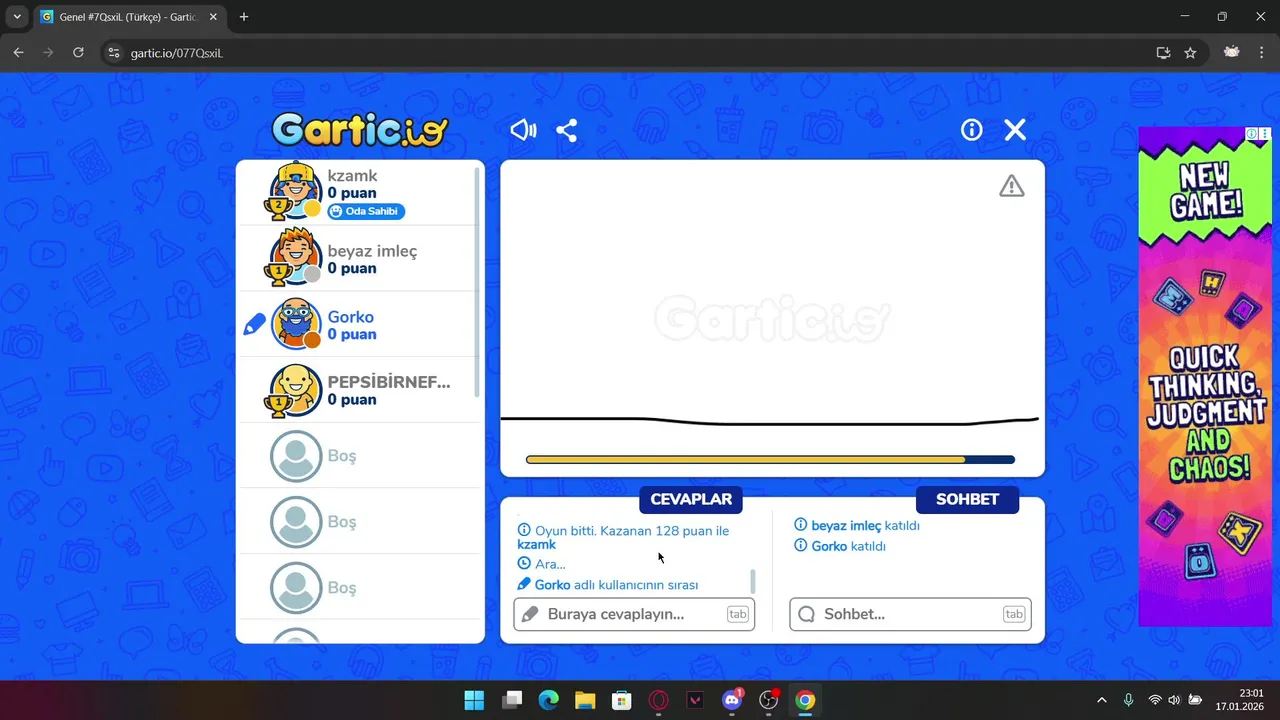1280x720 pixels.
Task: Bookmark this page with the star icon
Action: [1190, 53]
